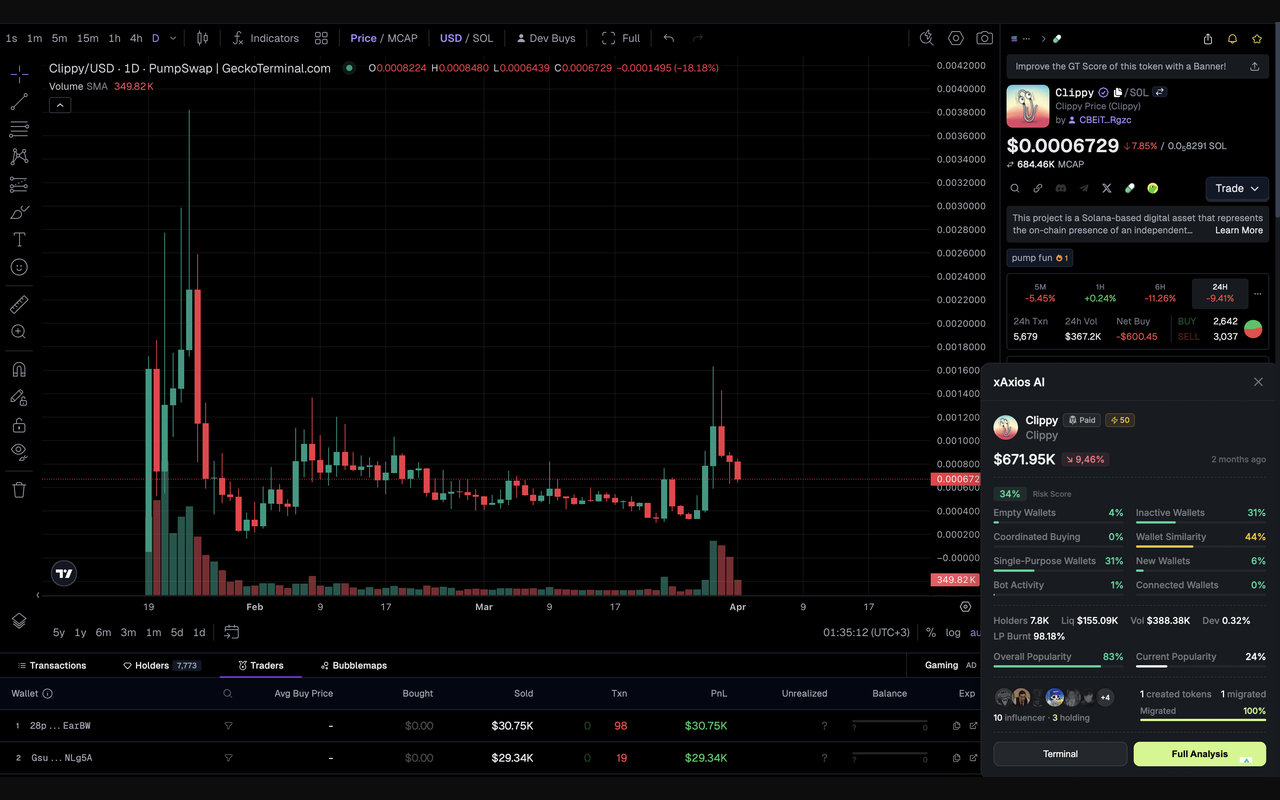Toggle percent scale on price axis
Viewport: 1280px width, 800px height.
coord(931,632)
